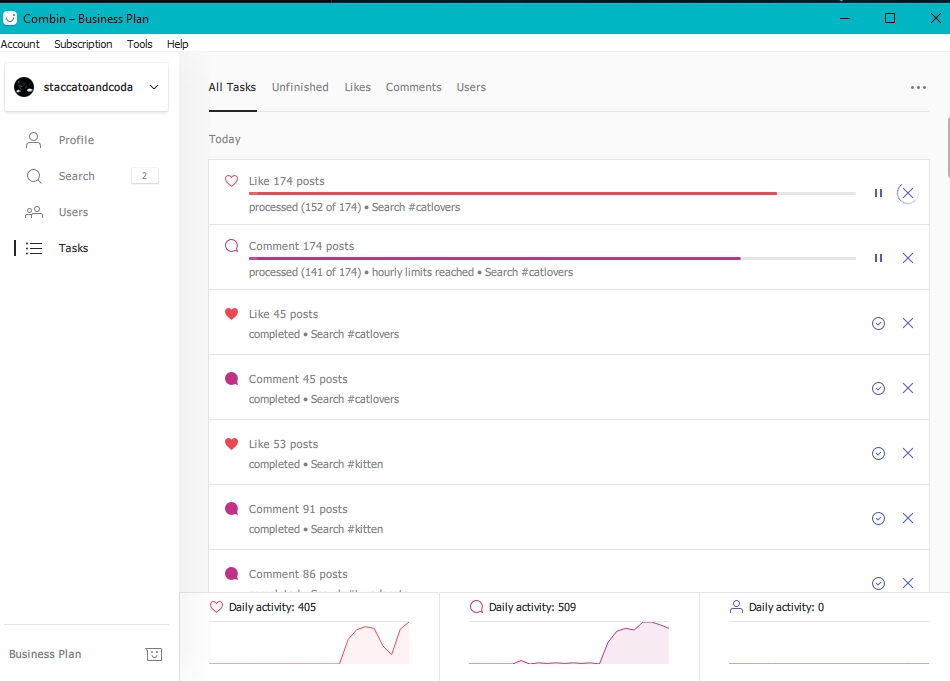950x681 pixels.
Task: Switch to the Users tab
Action: click(471, 87)
